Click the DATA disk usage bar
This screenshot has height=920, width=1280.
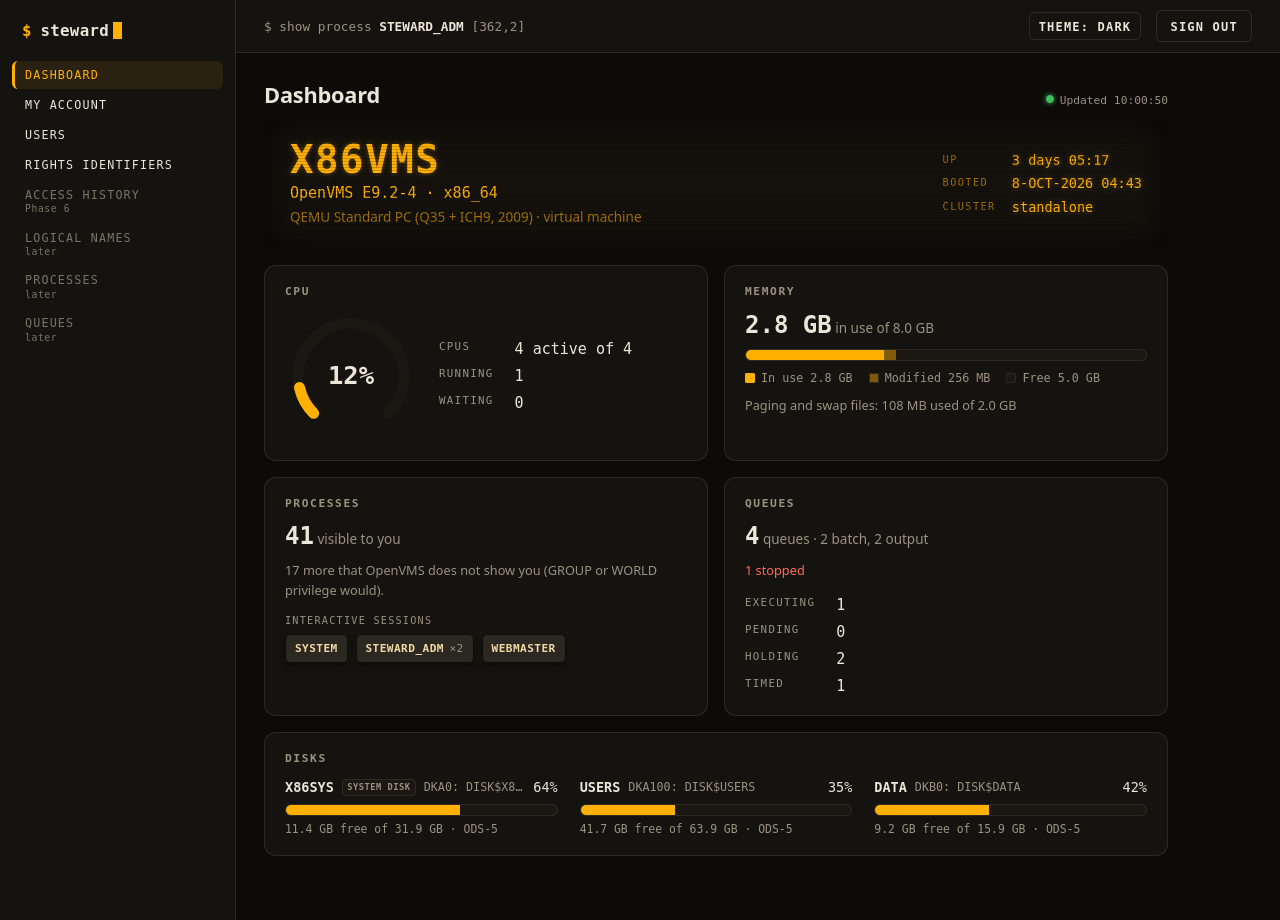1010,810
